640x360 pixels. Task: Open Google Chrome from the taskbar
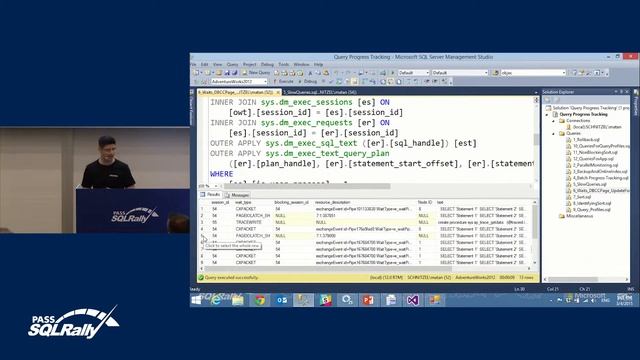tap(260, 300)
